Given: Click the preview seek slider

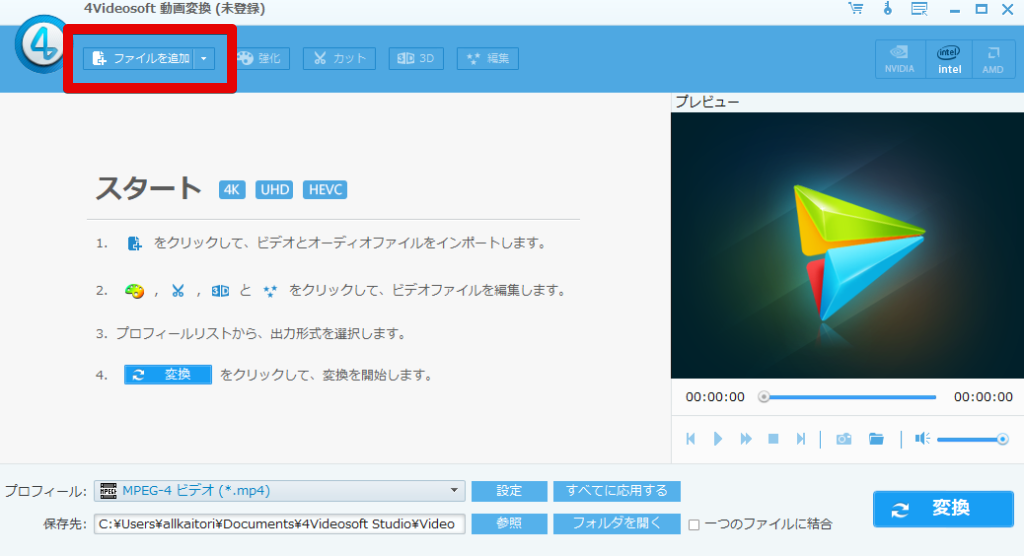Looking at the screenshot, I should point(849,397).
